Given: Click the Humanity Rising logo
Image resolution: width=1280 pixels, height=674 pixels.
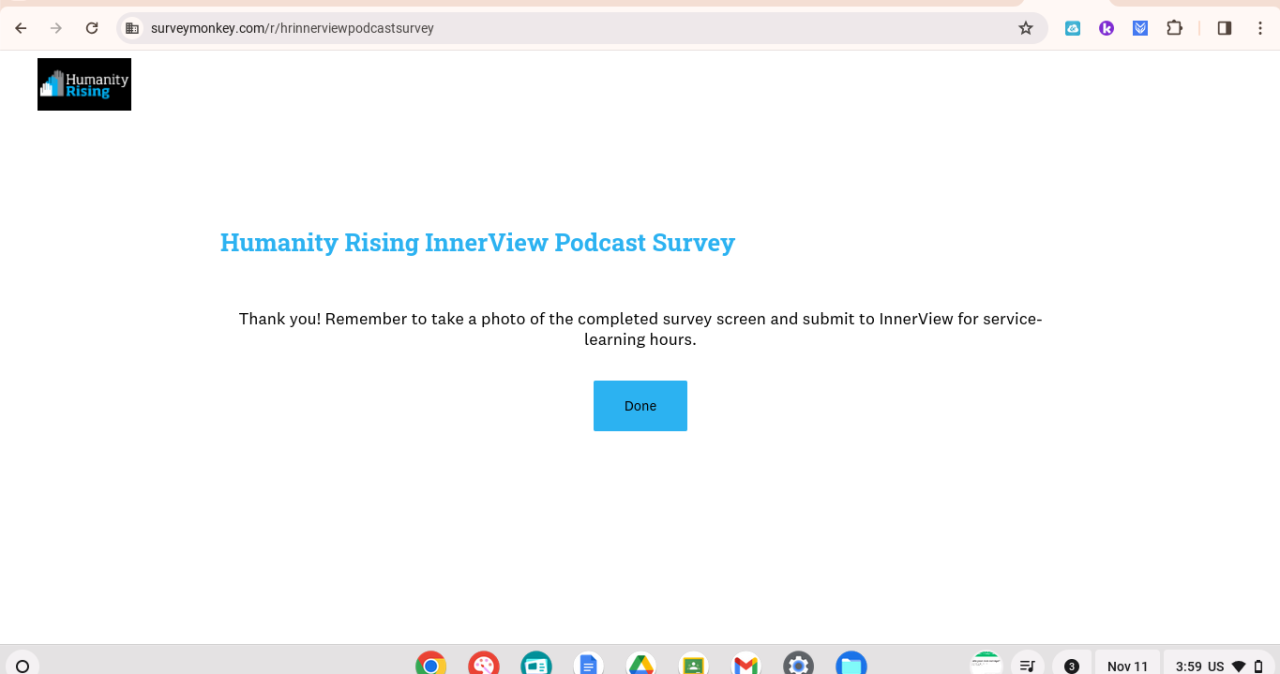Looking at the screenshot, I should pyautogui.click(x=84, y=84).
